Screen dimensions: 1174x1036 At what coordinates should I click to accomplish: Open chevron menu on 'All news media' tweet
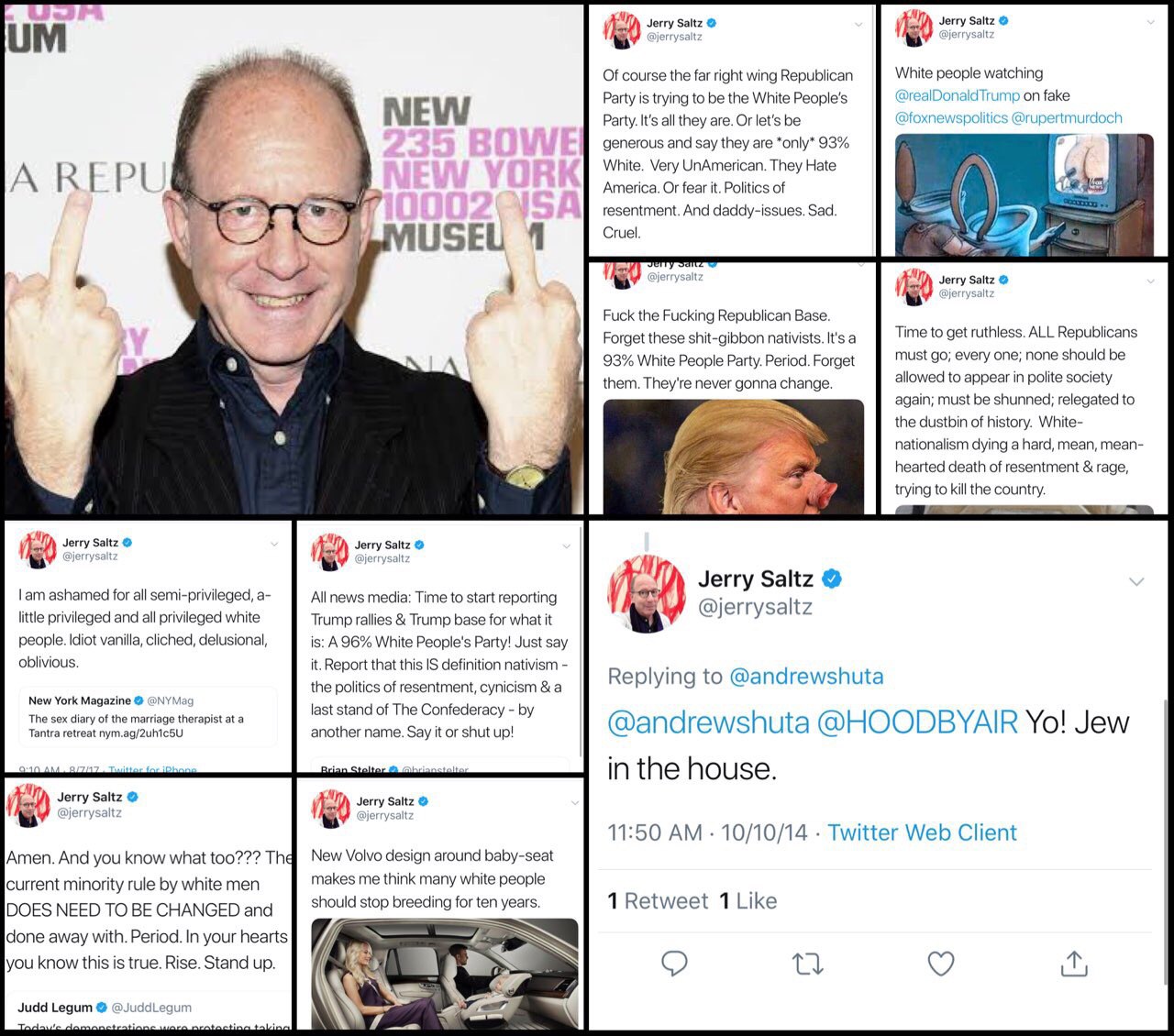(566, 546)
